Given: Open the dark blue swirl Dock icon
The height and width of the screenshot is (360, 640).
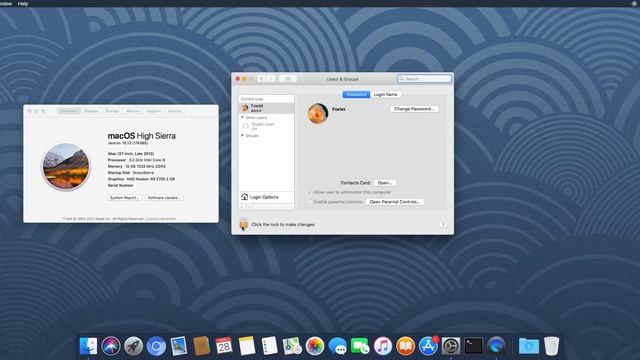Looking at the screenshot, I should (x=496, y=346).
